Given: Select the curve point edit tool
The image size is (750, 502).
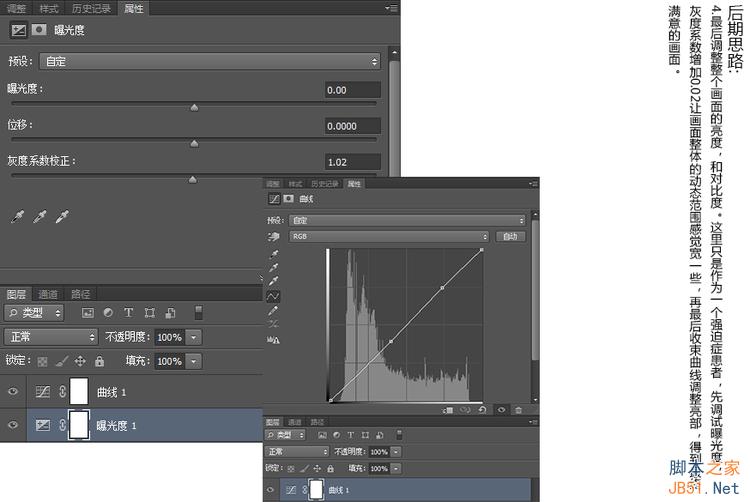Looking at the screenshot, I should pyautogui.click(x=273, y=296).
